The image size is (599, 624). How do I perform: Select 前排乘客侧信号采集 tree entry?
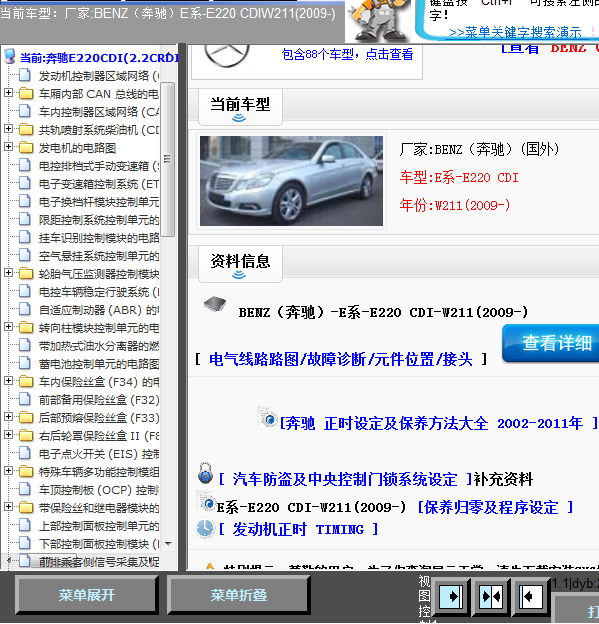pyautogui.click(x=99, y=562)
